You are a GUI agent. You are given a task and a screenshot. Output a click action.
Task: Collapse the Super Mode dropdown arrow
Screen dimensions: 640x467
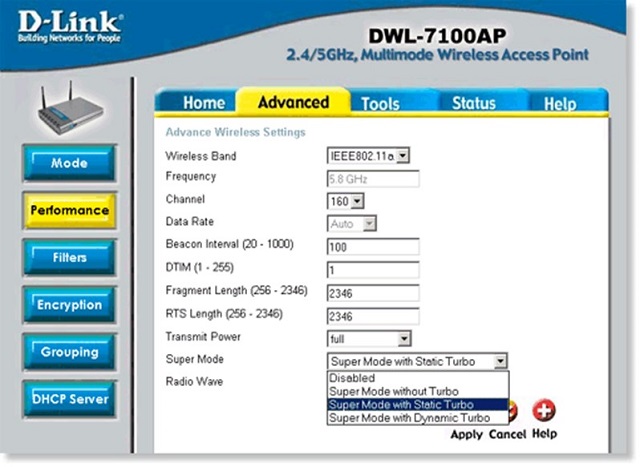(500, 361)
